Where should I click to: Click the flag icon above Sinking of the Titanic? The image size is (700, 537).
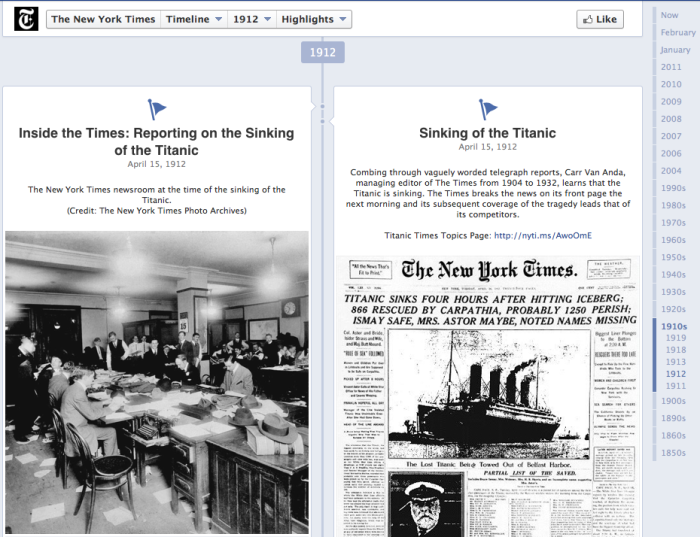488,109
